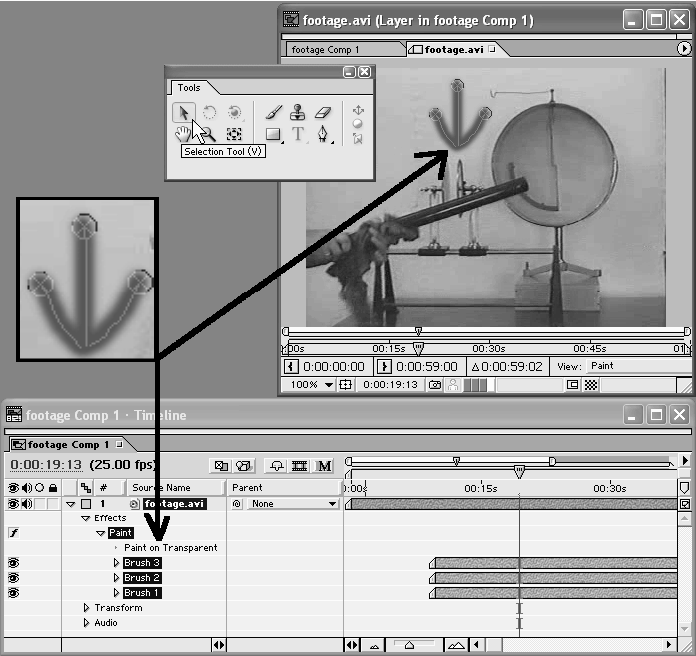
Task: Pick the Eraser tool
Action: coord(323,113)
